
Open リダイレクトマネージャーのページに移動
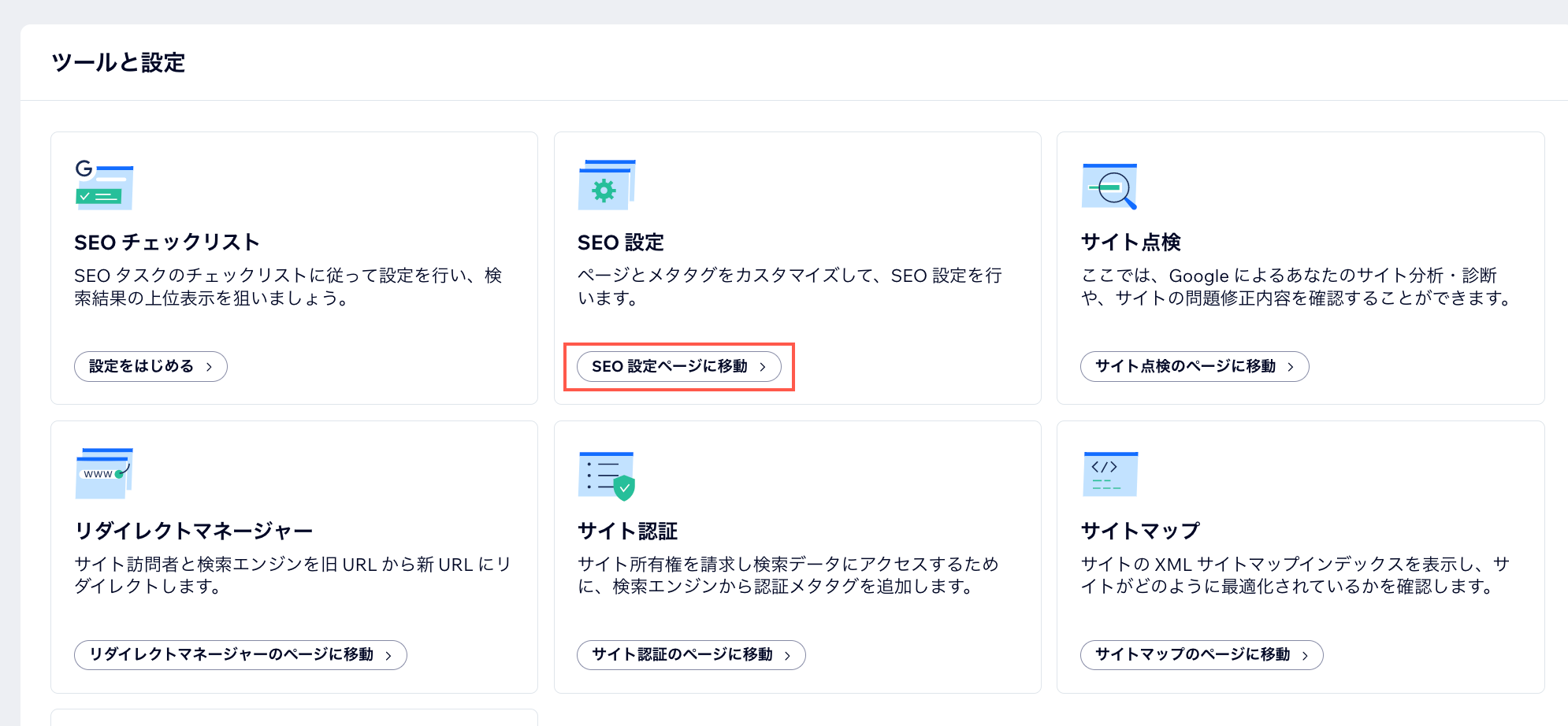240,654
